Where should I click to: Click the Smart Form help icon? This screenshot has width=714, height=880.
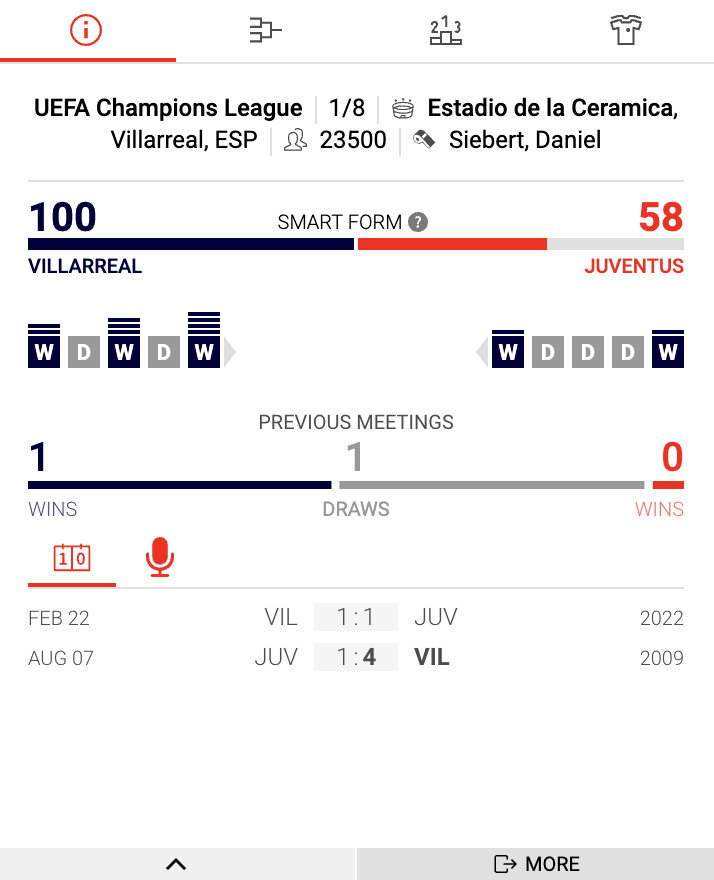[x=418, y=222]
